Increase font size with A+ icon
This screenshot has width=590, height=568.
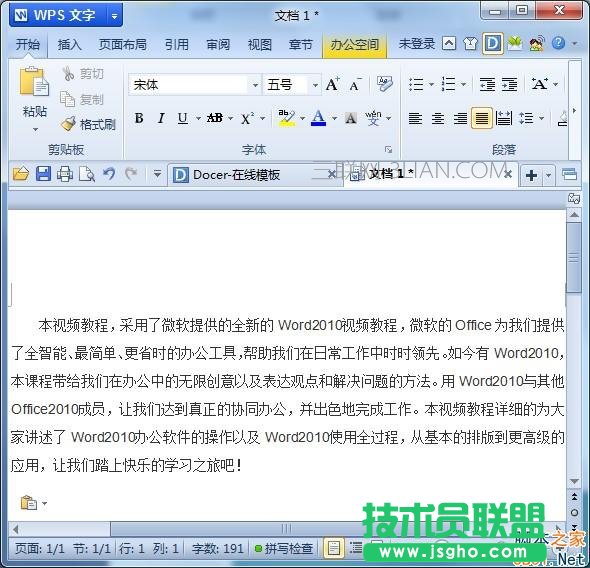[332, 84]
